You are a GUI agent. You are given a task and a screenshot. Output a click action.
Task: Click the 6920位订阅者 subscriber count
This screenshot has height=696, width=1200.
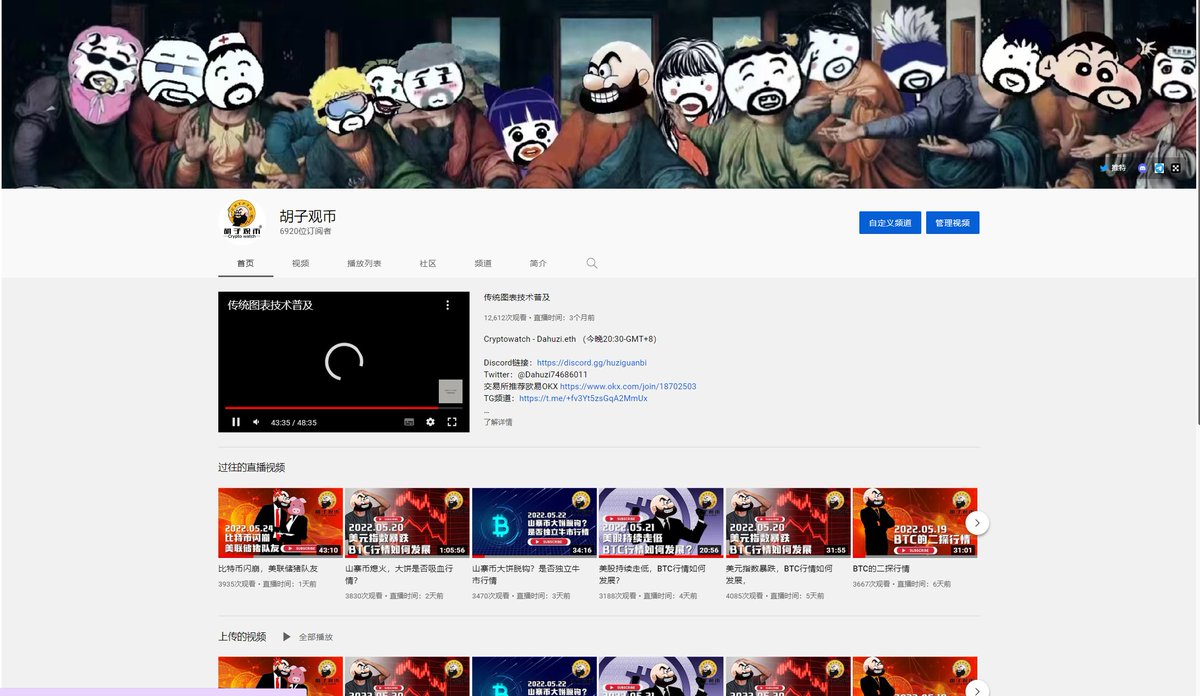(305, 231)
